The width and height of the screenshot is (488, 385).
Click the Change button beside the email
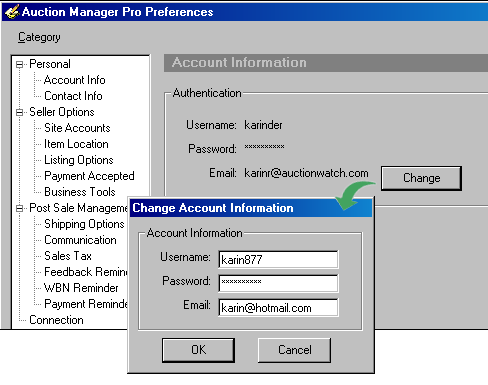(x=421, y=178)
